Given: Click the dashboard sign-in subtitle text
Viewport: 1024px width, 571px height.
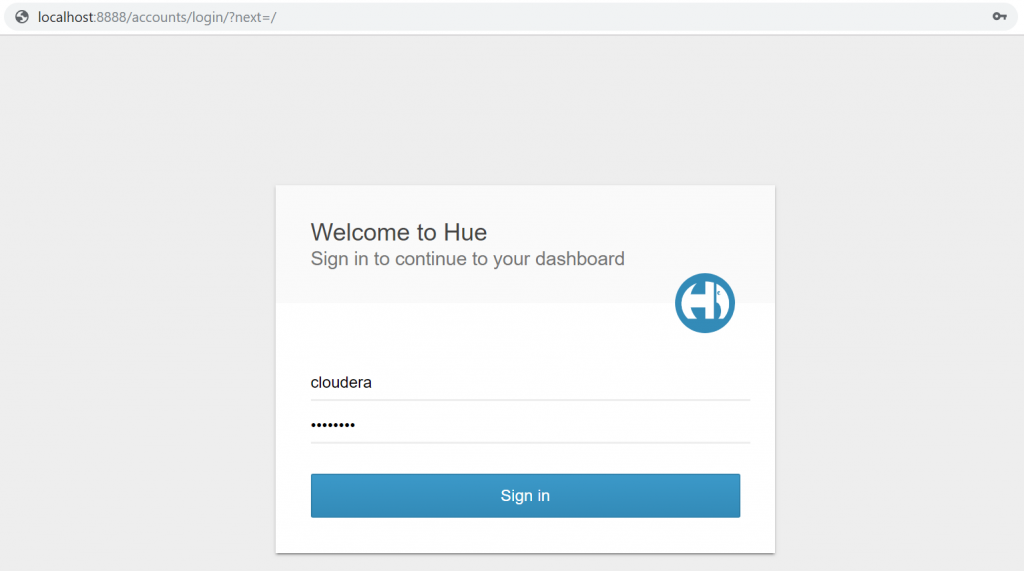Looking at the screenshot, I should point(468,259).
